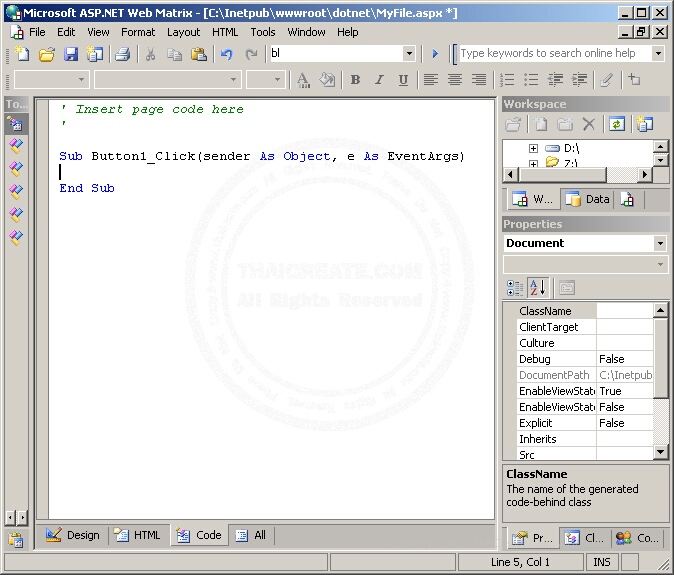Viewport: 674px width, 575px height.
Task: Click the background color bucket icon
Action: [327, 80]
